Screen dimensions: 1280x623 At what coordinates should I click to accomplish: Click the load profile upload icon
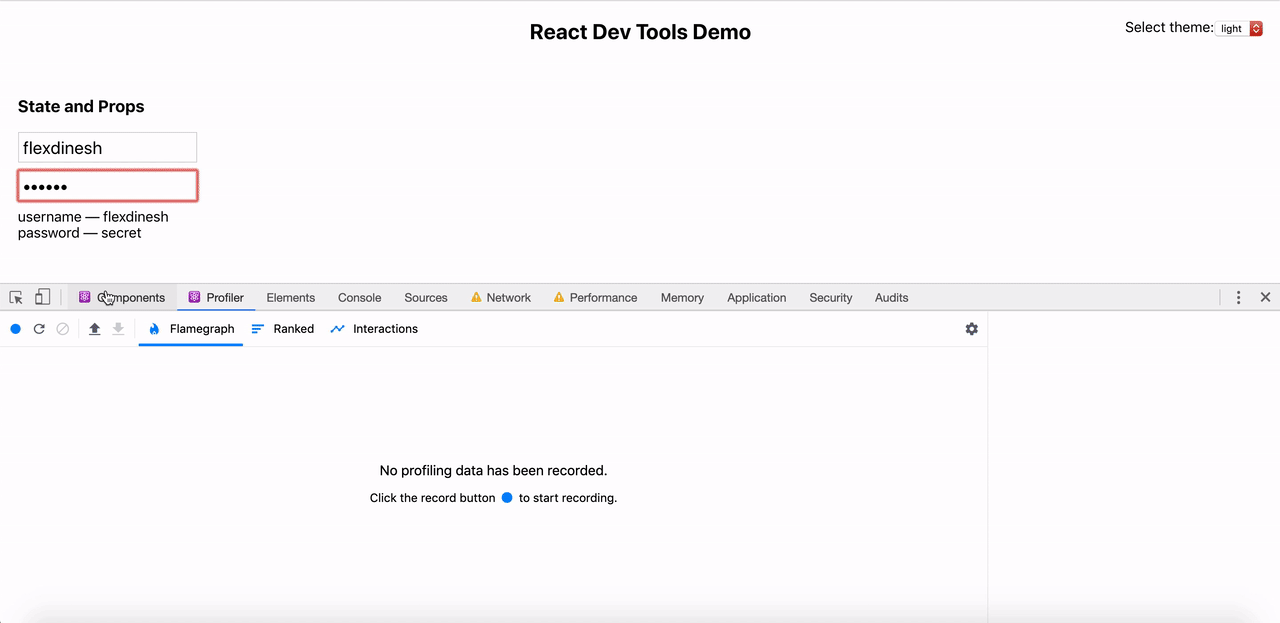[95, 329]
